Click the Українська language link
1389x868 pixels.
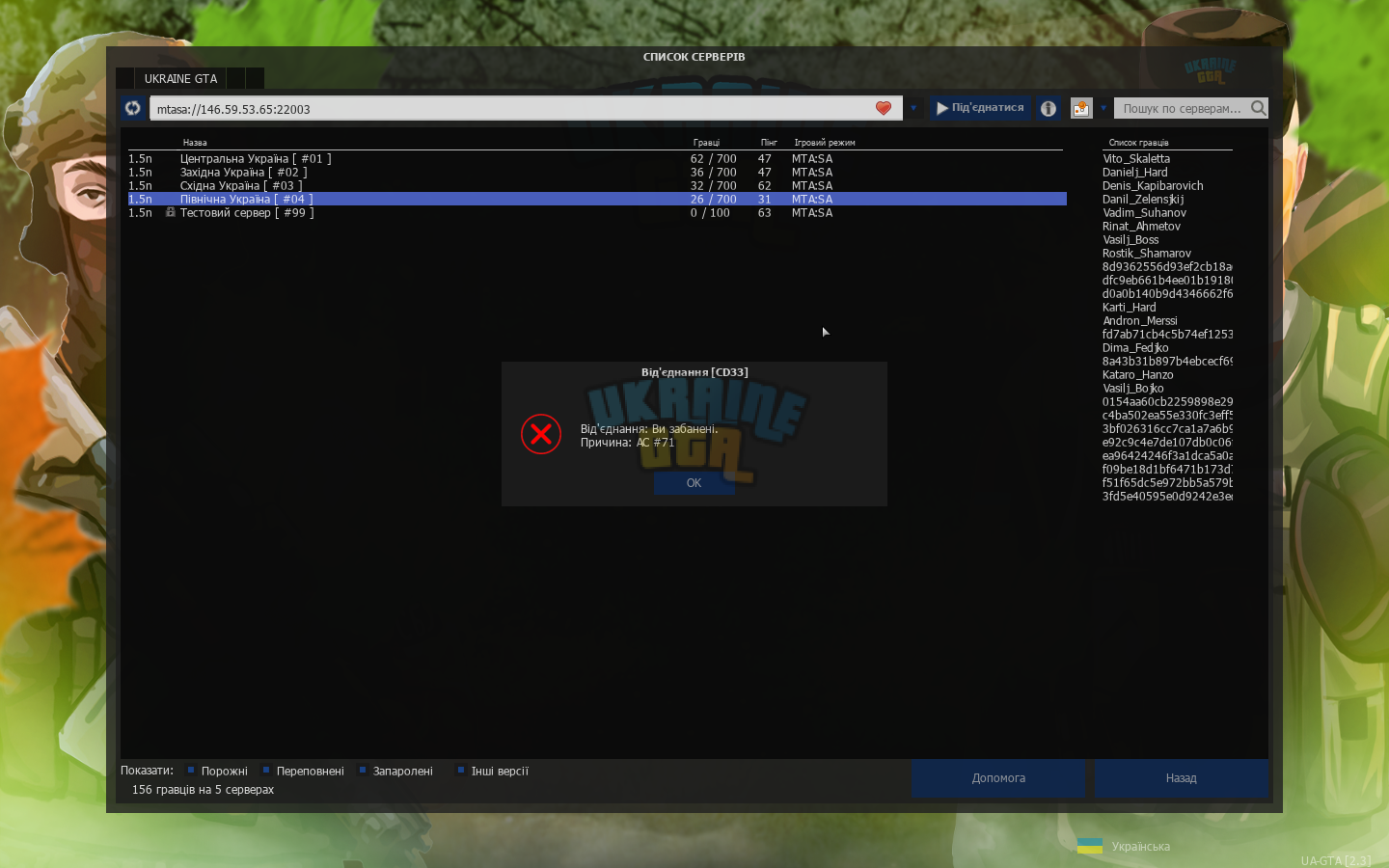[x=1140, y=847]
